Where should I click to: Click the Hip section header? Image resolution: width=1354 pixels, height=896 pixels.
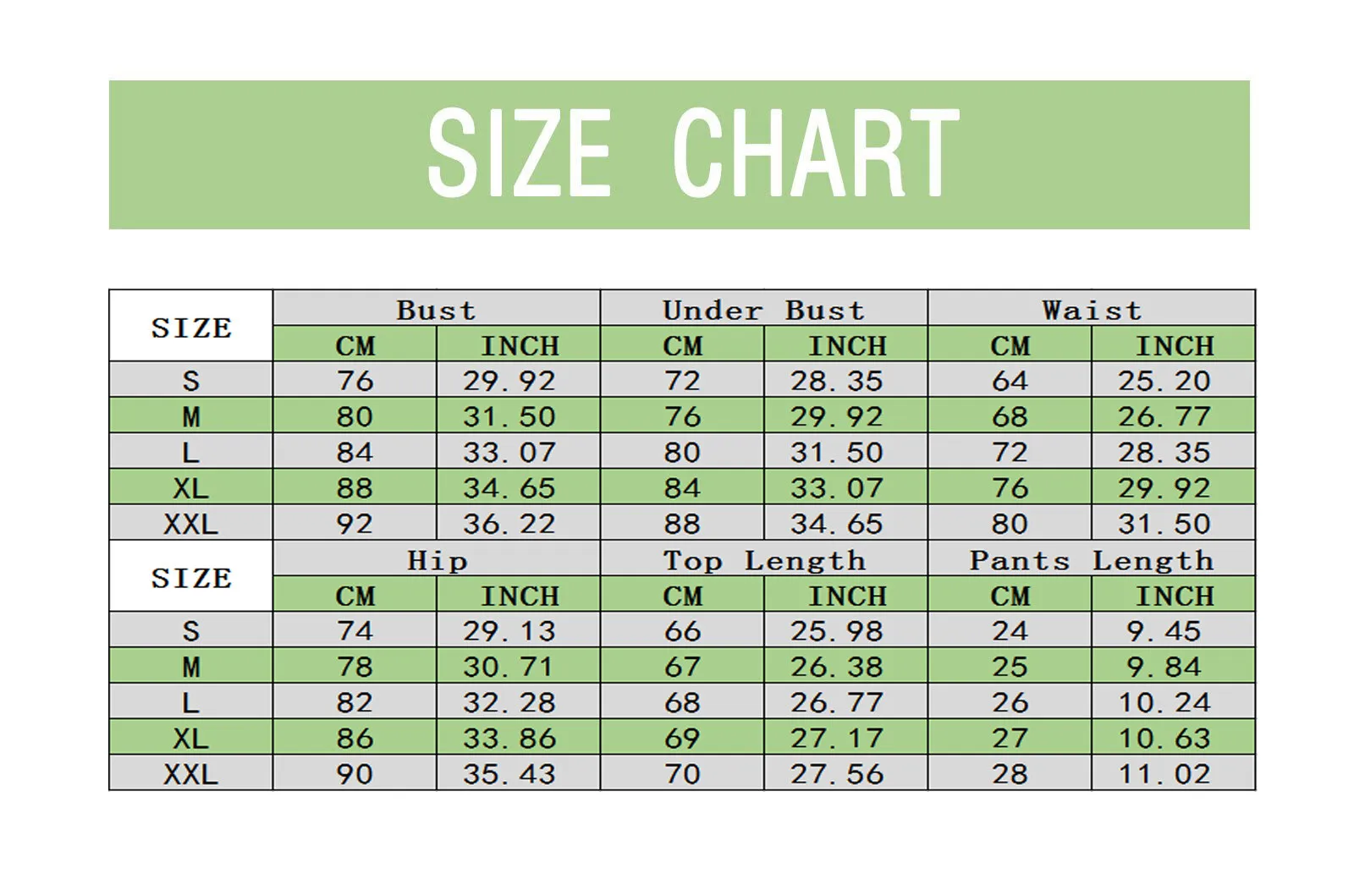pyautogui.click(x=436, y=560)
